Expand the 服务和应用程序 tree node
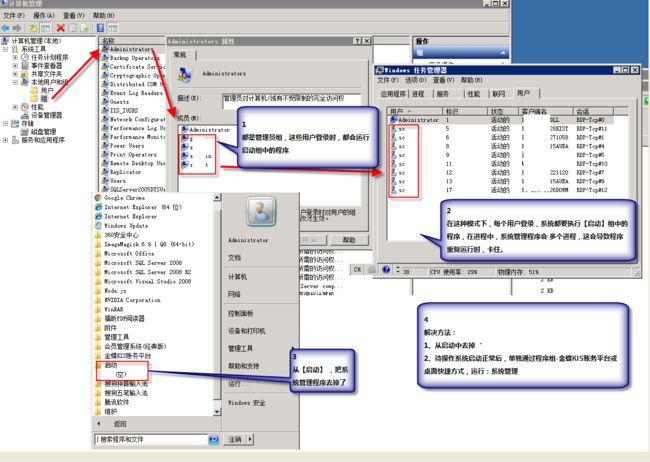Image resolution: width=650 pixels, height=462 pixels. (5, 140)
